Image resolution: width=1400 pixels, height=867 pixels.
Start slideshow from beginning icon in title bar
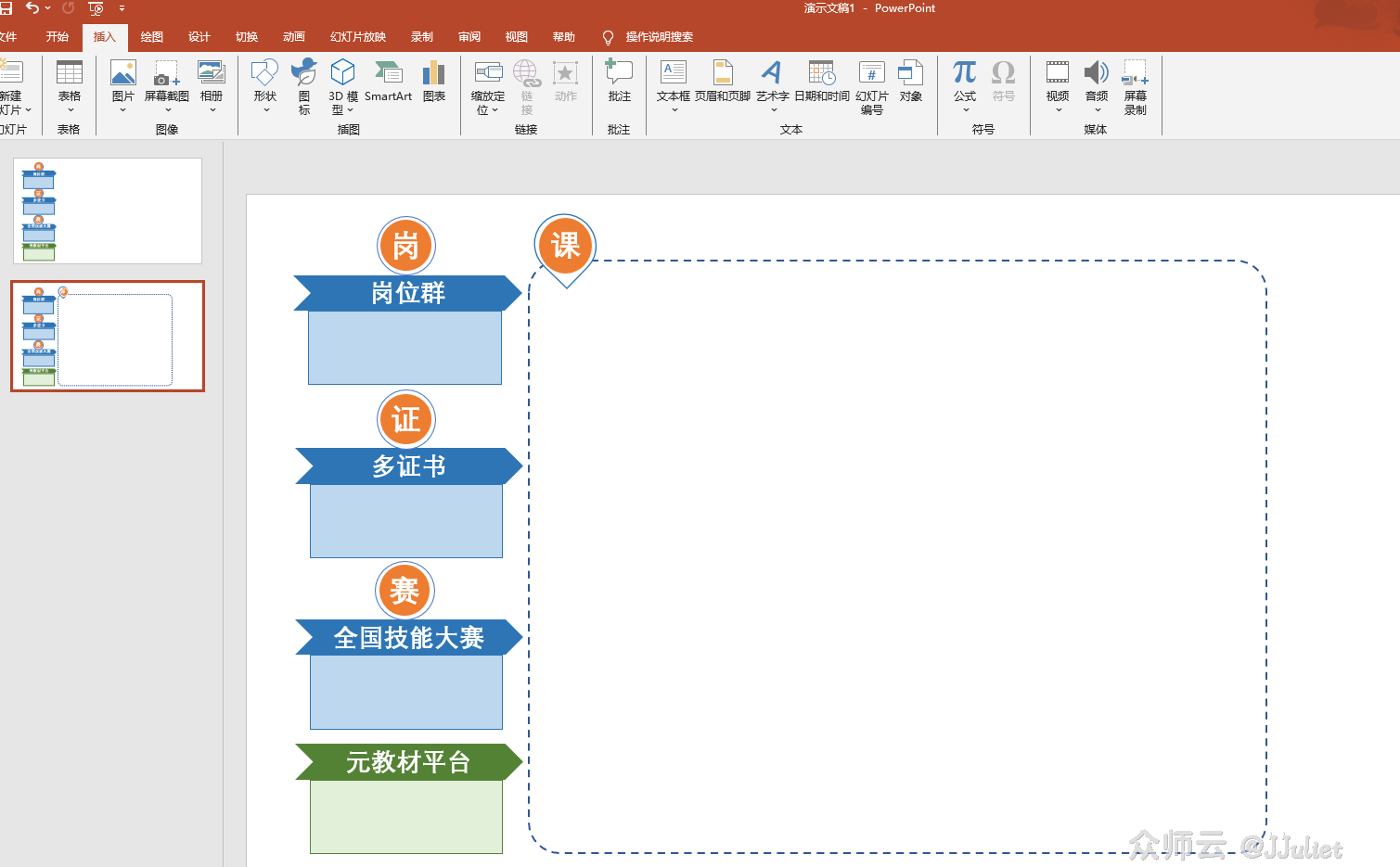[96, 8]
